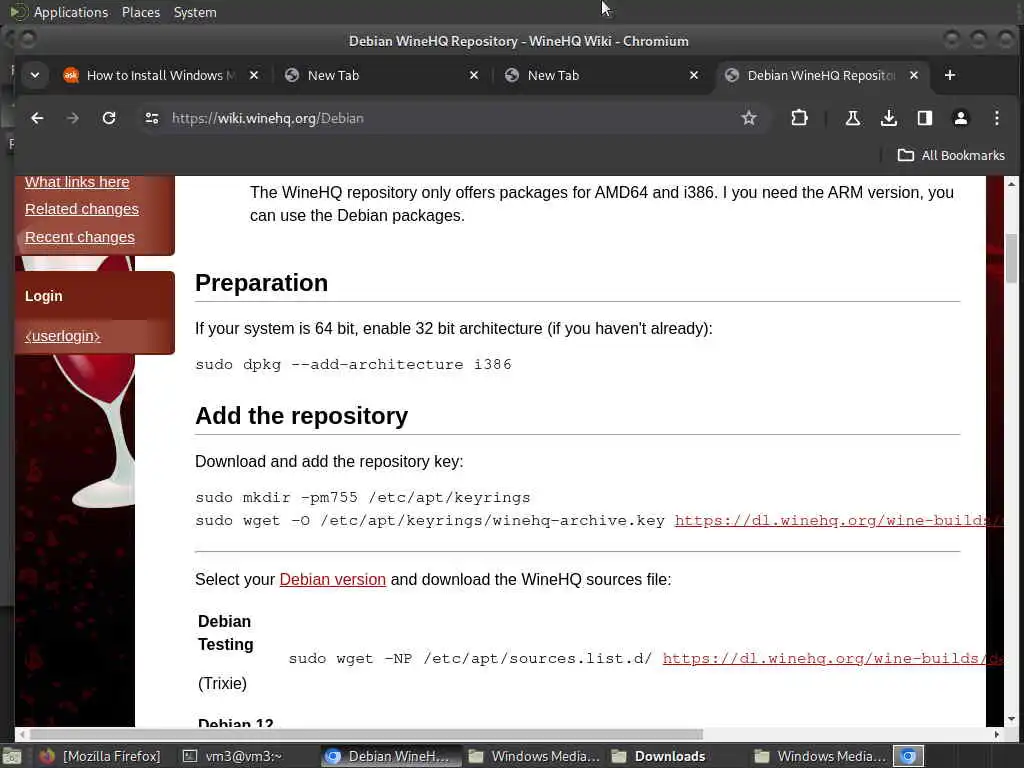
Task: Open the Extensions puzzle icon
Action: [x=799, y=118]
